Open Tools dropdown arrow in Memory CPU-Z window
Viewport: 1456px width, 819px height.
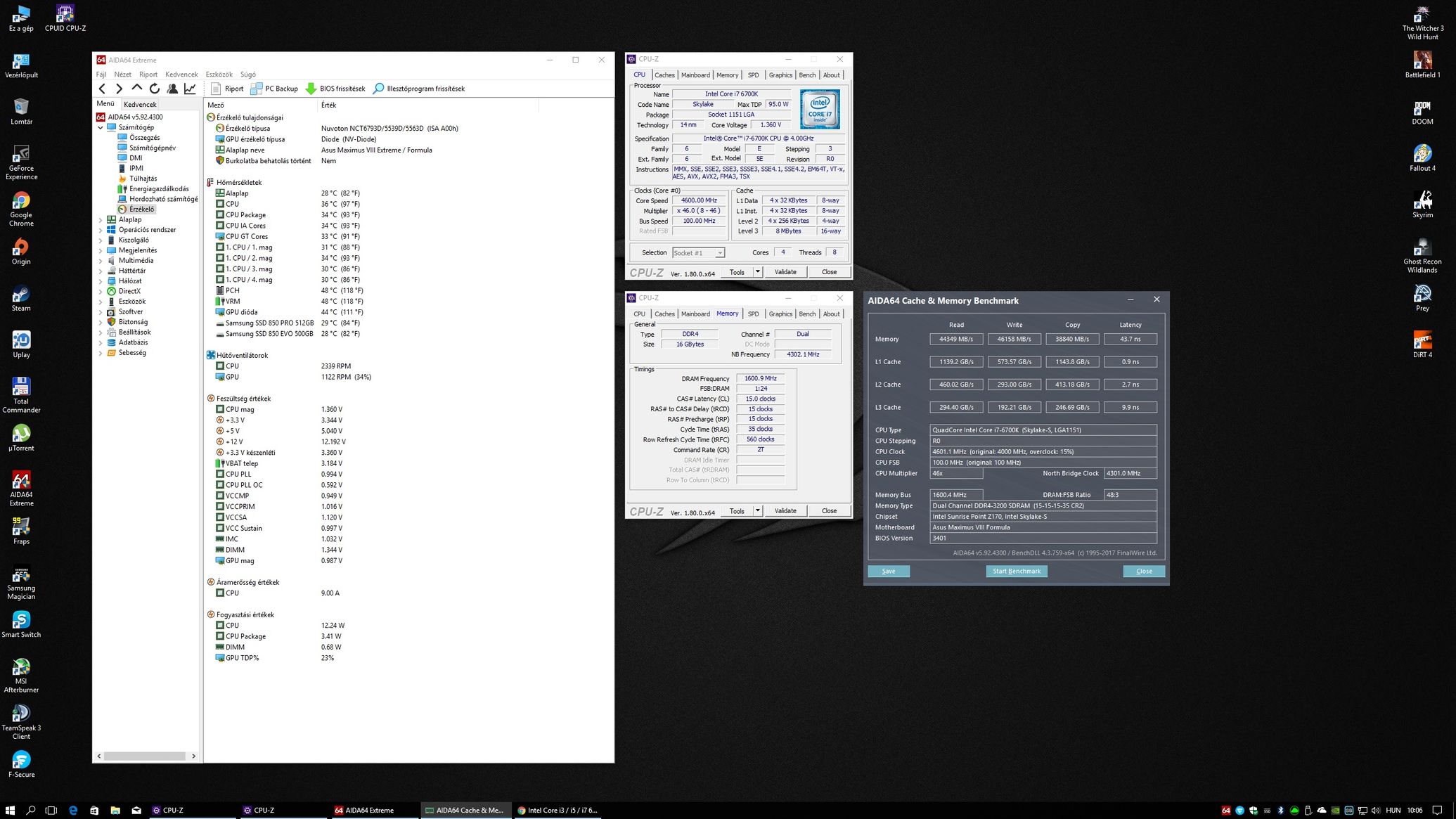[757, 511]
